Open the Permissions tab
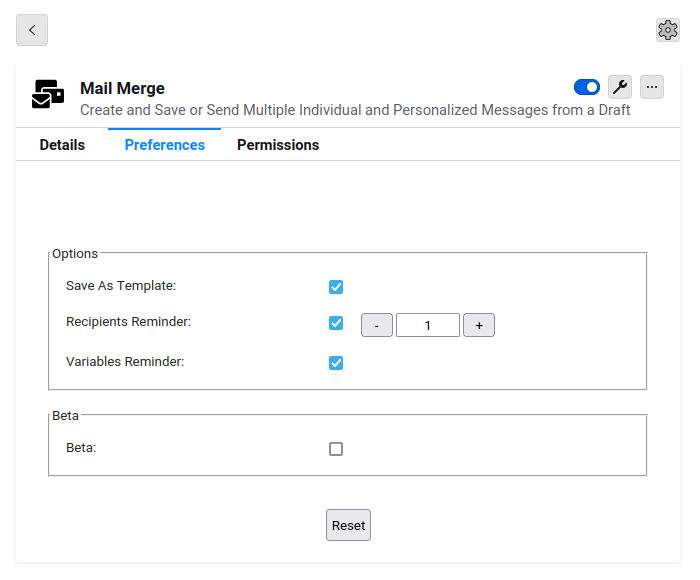 pos(278,145)
